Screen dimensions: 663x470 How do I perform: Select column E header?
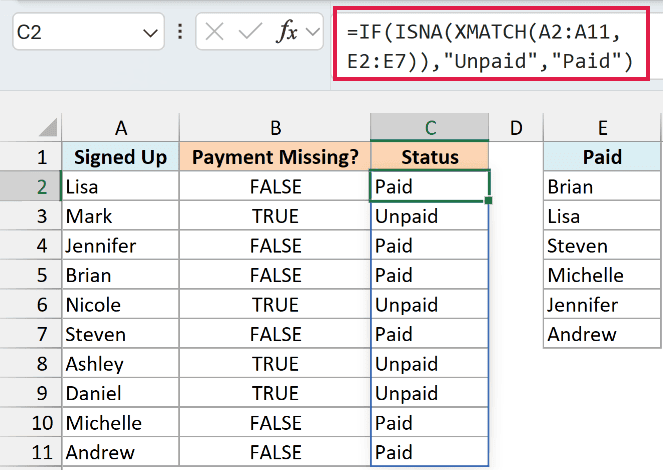point(602,127)
